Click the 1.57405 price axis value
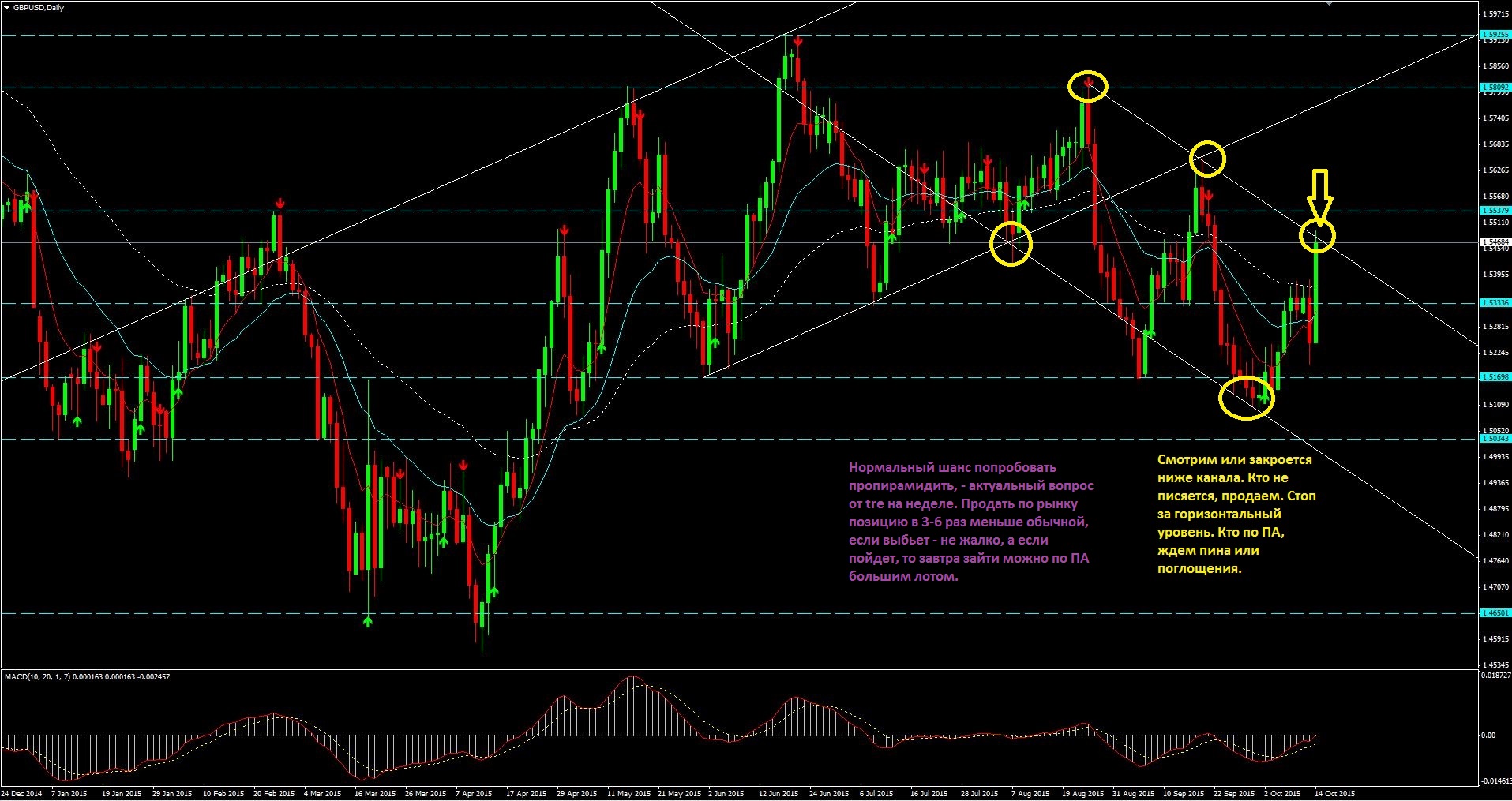Screen dimensions: 1512x801 (1496, 118)
